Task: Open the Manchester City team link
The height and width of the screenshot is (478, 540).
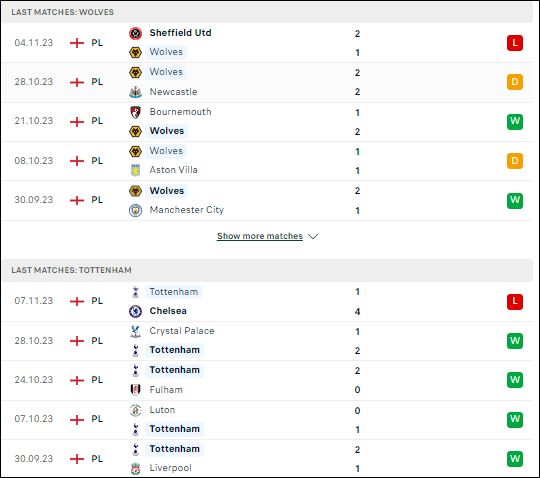Action: coord(187,210)
